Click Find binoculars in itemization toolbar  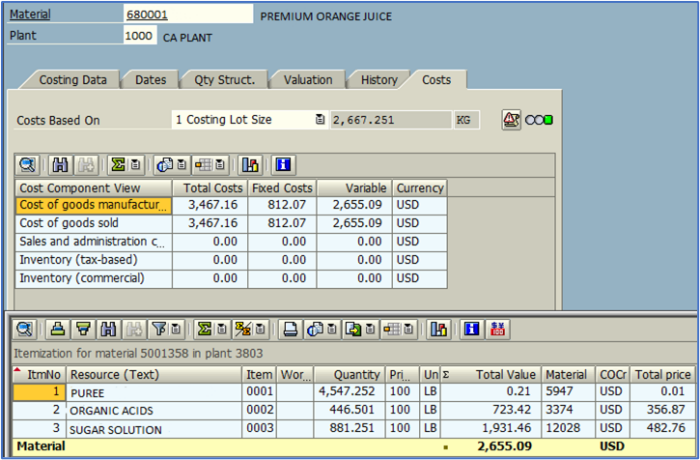[x=108, y=330]
